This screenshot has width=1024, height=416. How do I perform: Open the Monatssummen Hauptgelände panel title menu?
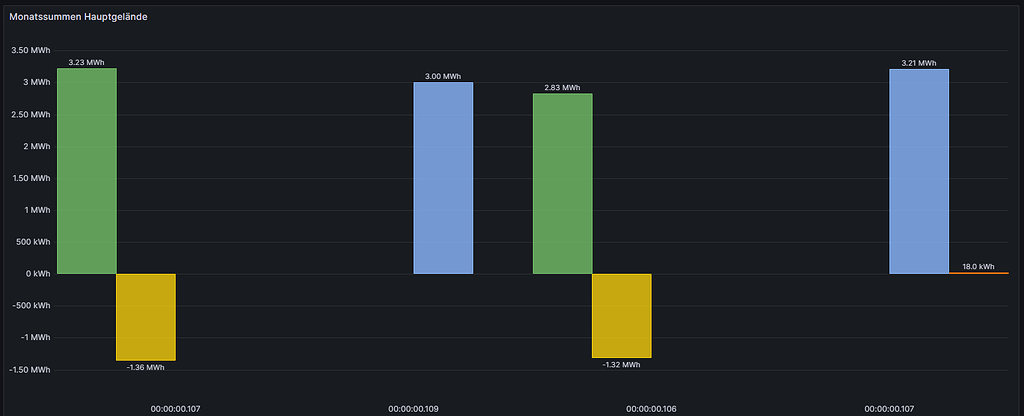[x=78, y=17]
